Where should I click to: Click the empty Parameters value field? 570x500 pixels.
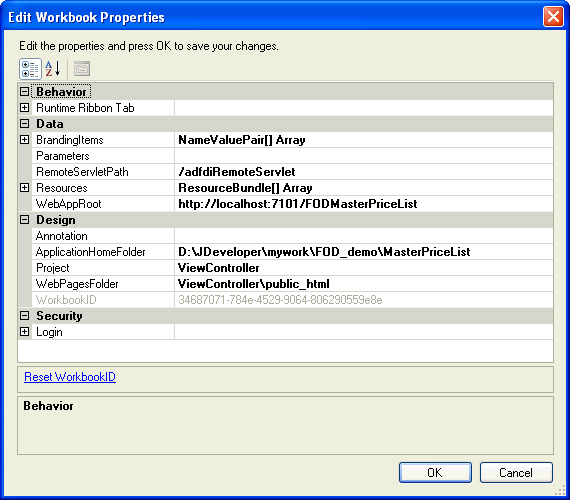[x=364, y=156]
